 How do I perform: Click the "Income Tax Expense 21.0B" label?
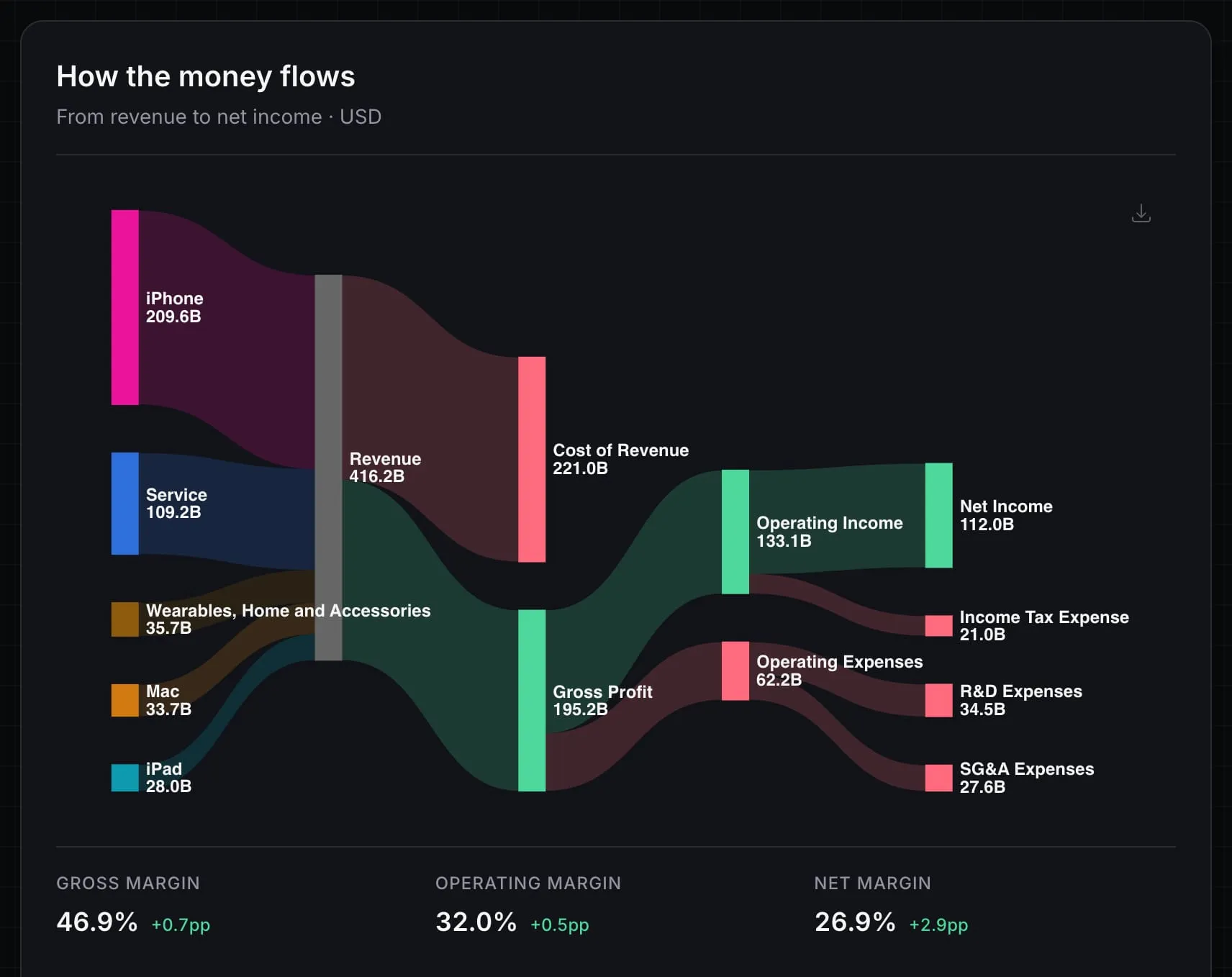(1044, 626)
